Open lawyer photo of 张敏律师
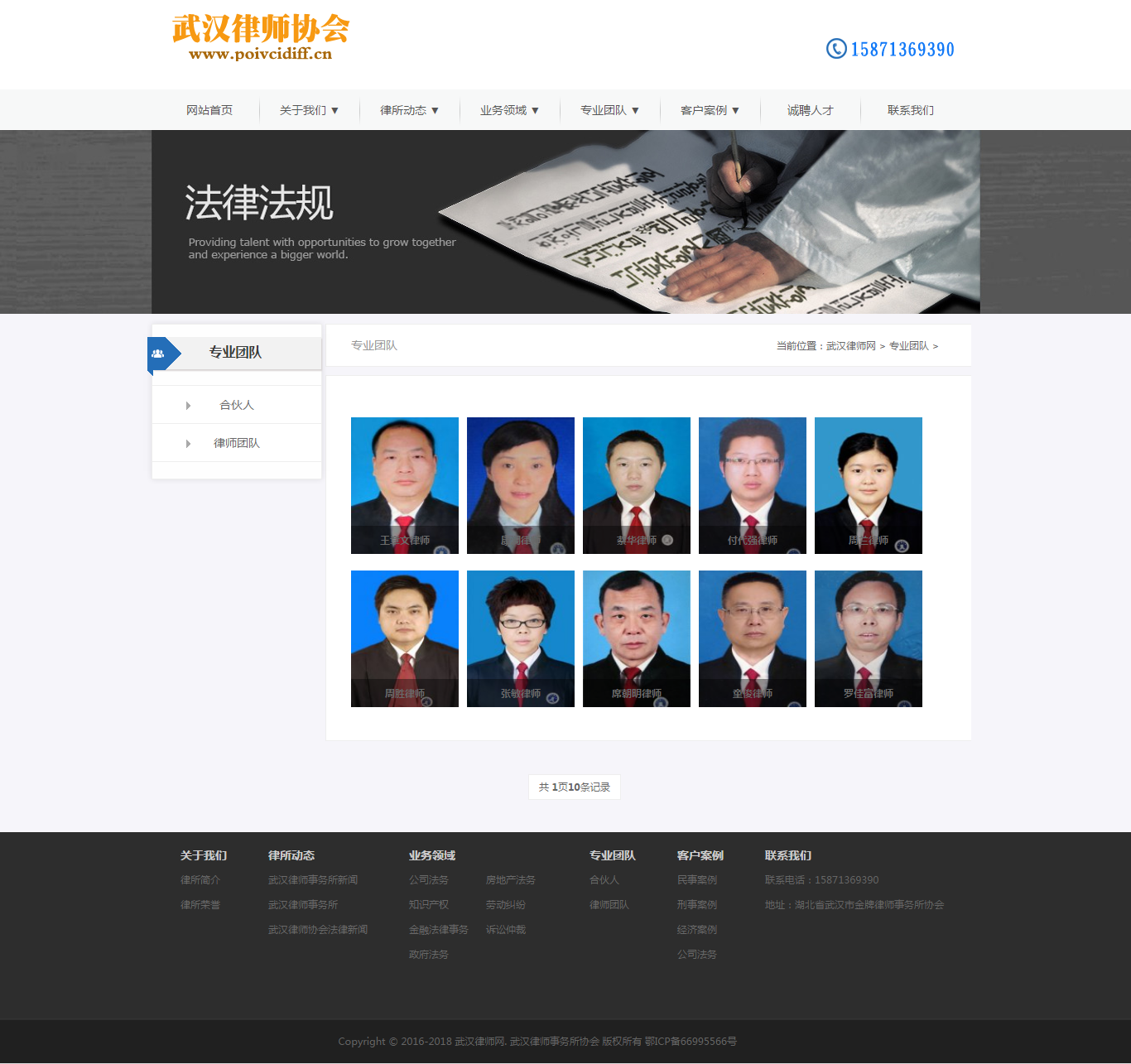This screenshot has width=1131, height=1064. click(x=521, y=638)
